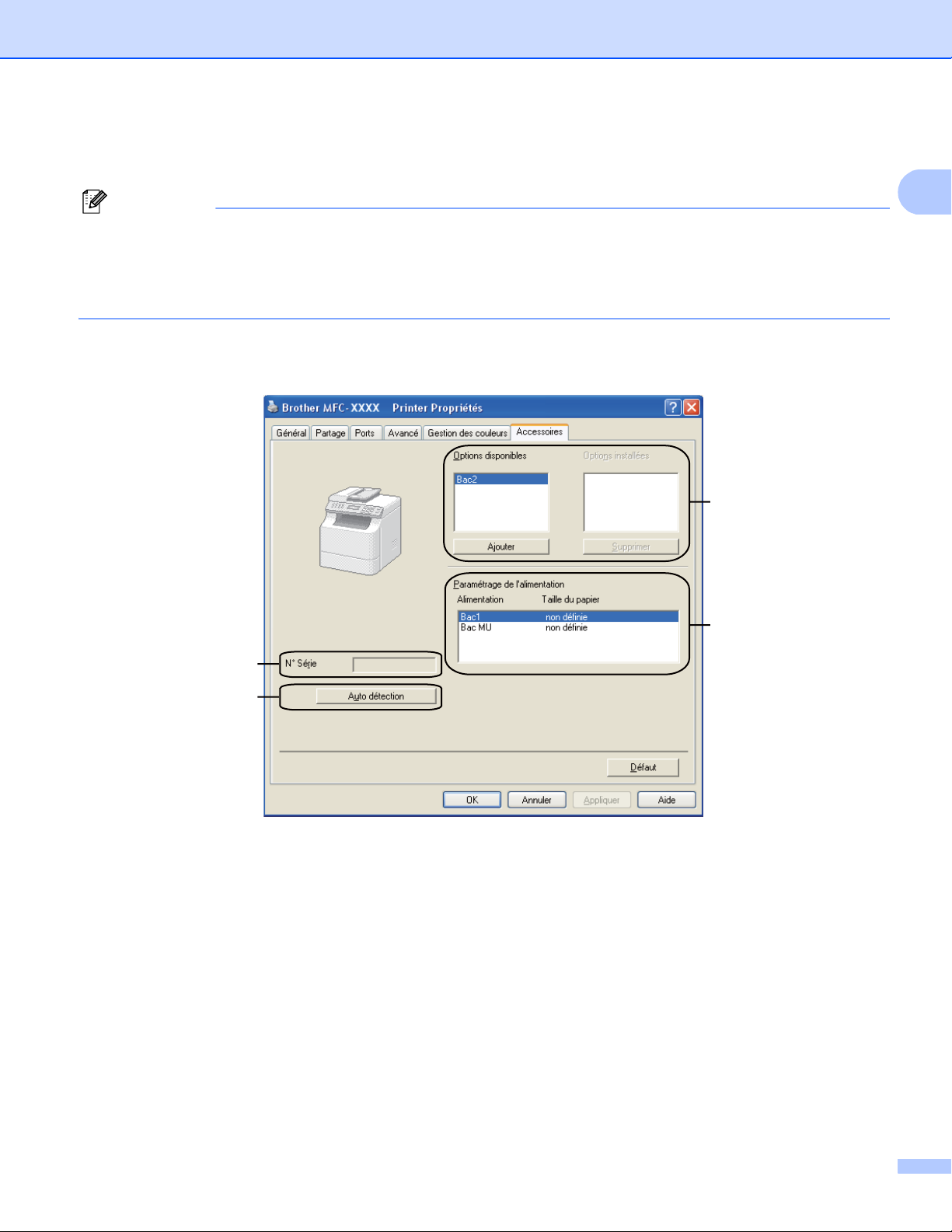
Task: Open the Gestion des couleurs tab
Action: [x=467, y=433]
